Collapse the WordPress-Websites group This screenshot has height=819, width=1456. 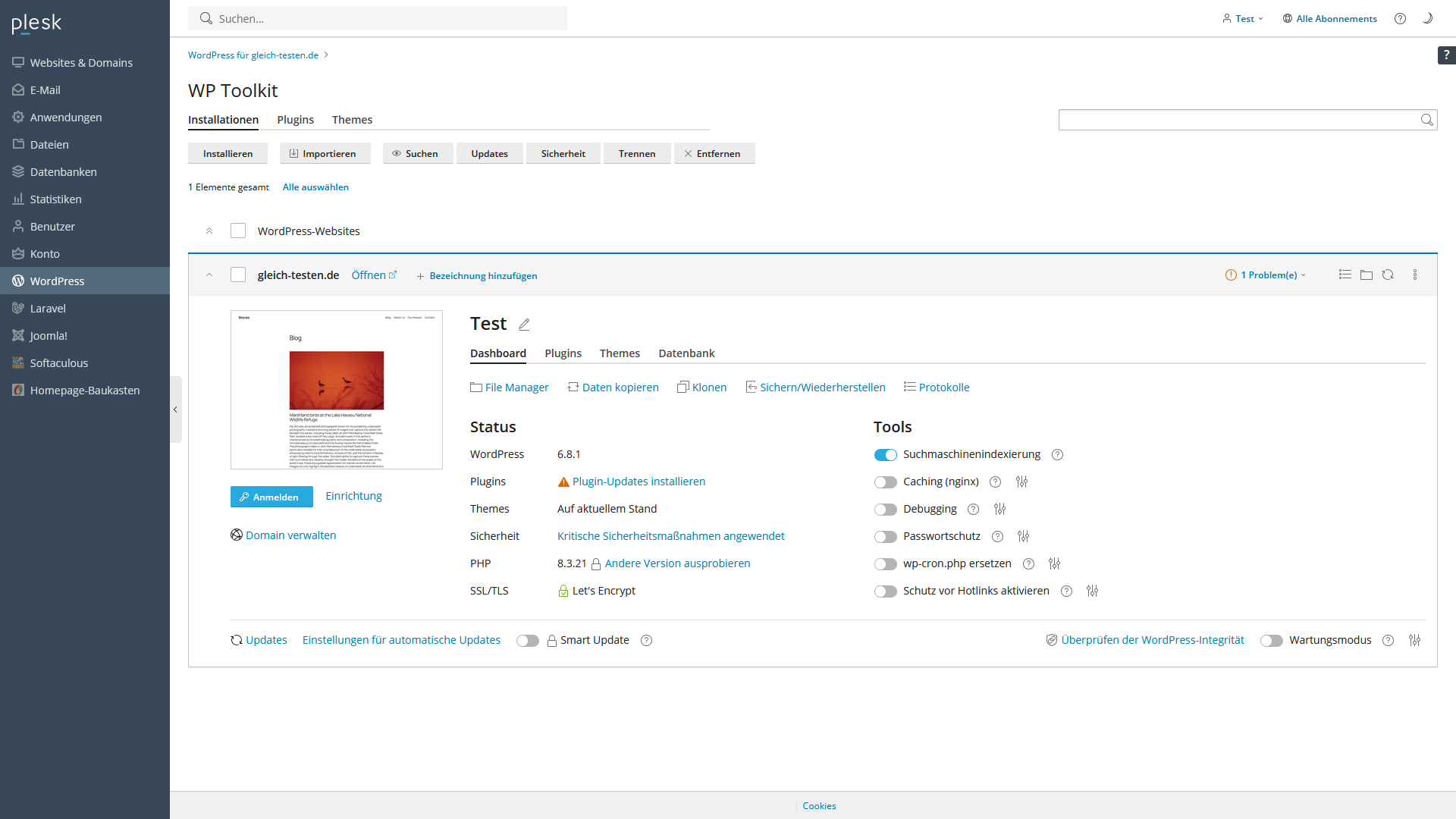pyautogui.click(x=209, y=231)
